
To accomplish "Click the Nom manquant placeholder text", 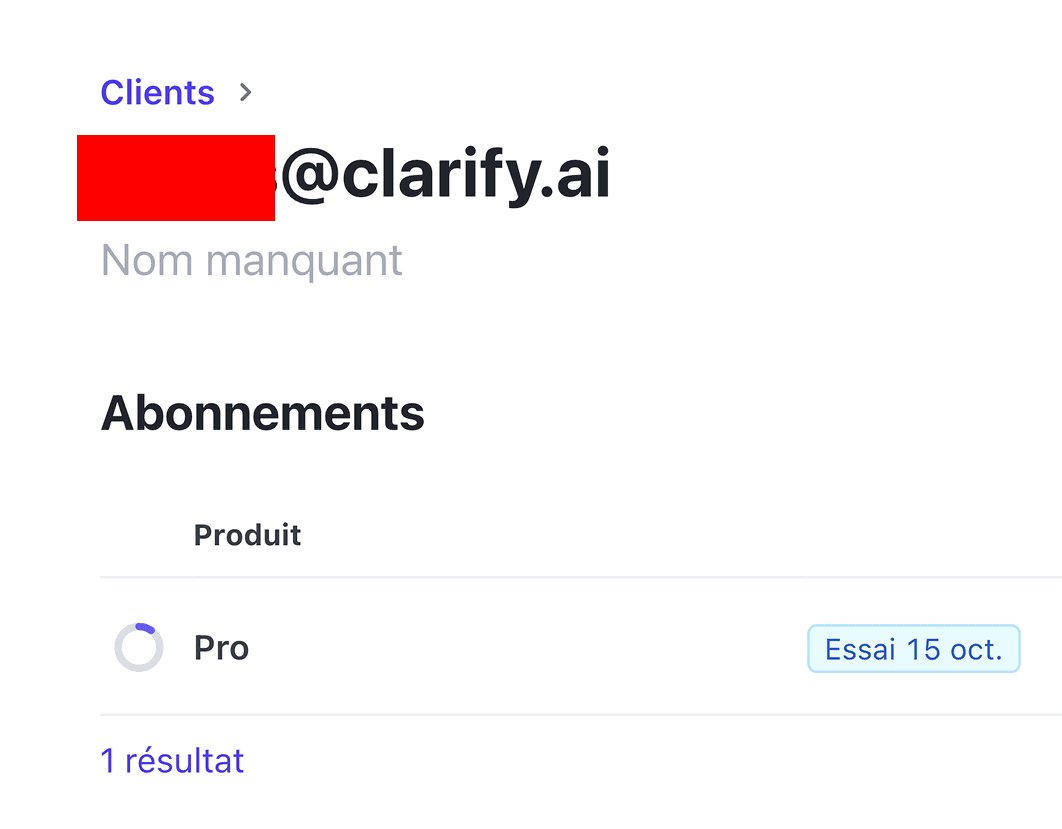I will coord(251,260).
